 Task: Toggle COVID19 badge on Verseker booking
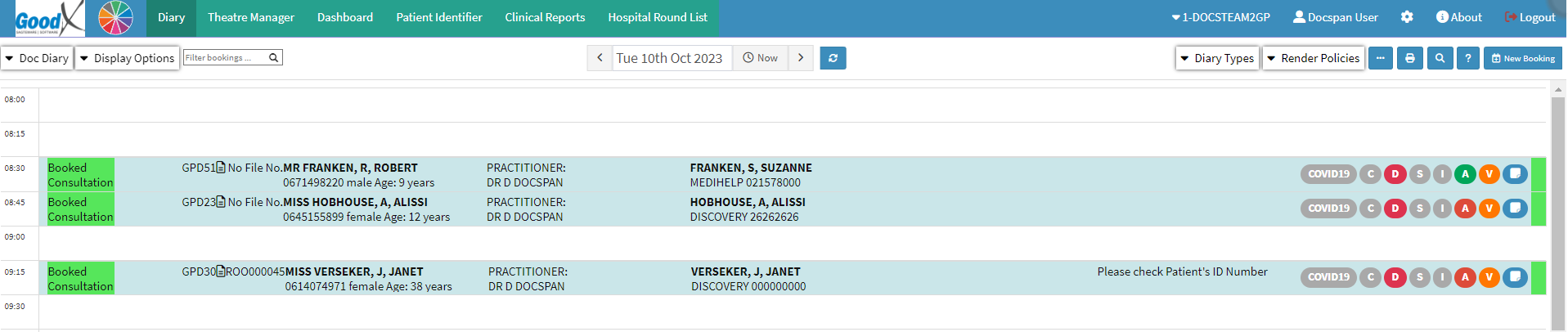tap(1328, 277)
